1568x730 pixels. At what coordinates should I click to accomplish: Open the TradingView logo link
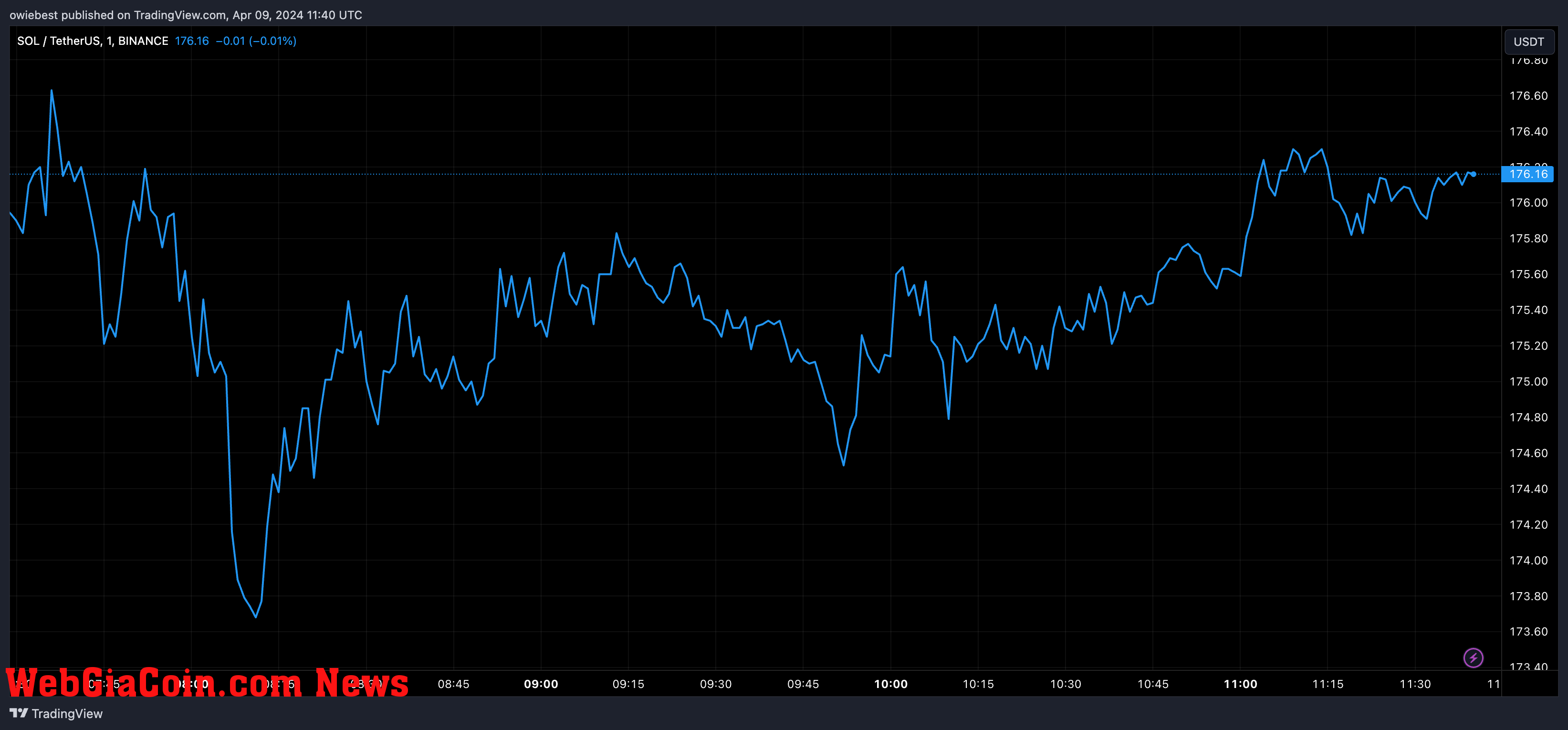[x=56, y=713]
